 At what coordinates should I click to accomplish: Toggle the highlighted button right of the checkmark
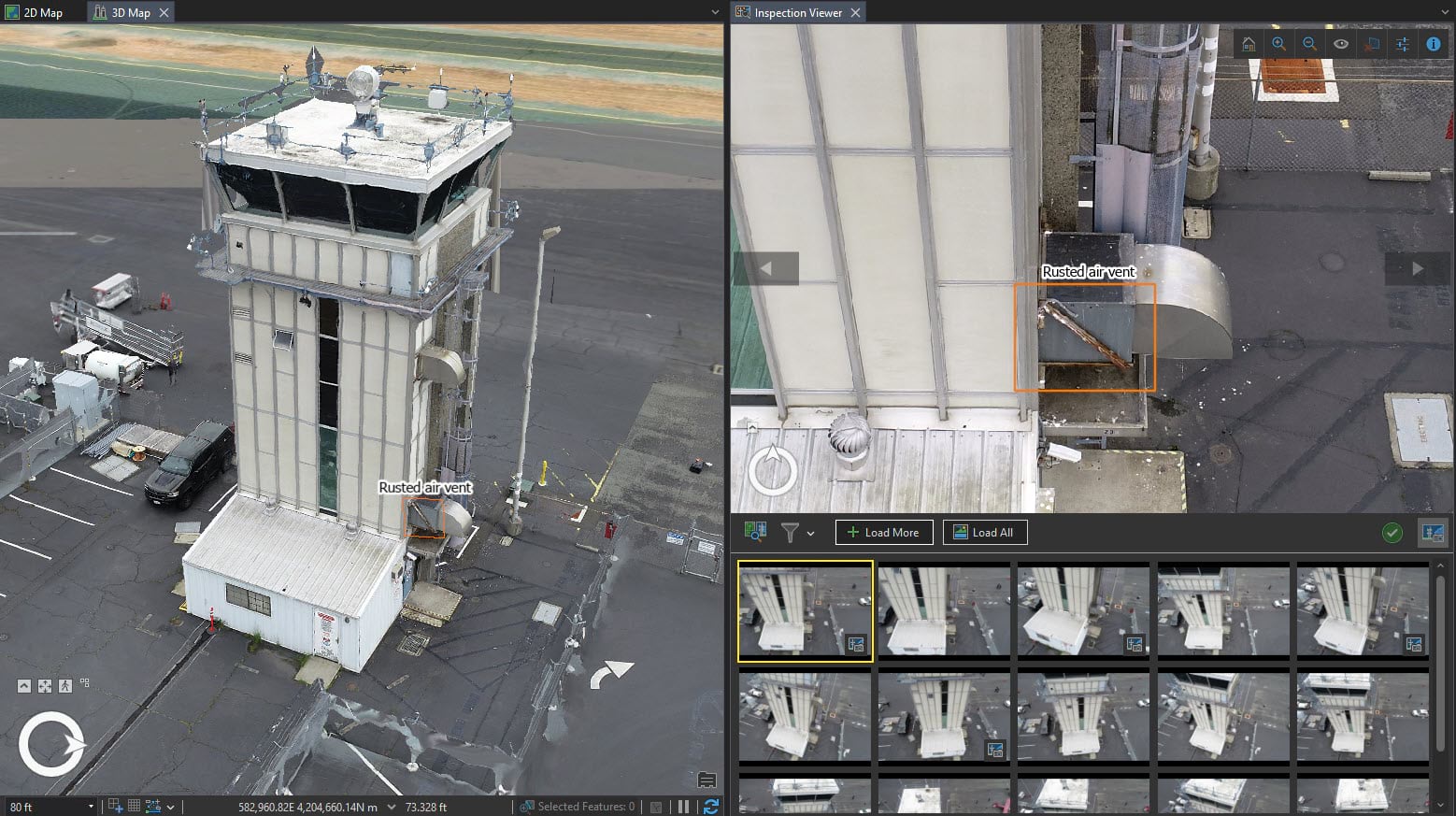(1432, 533)
